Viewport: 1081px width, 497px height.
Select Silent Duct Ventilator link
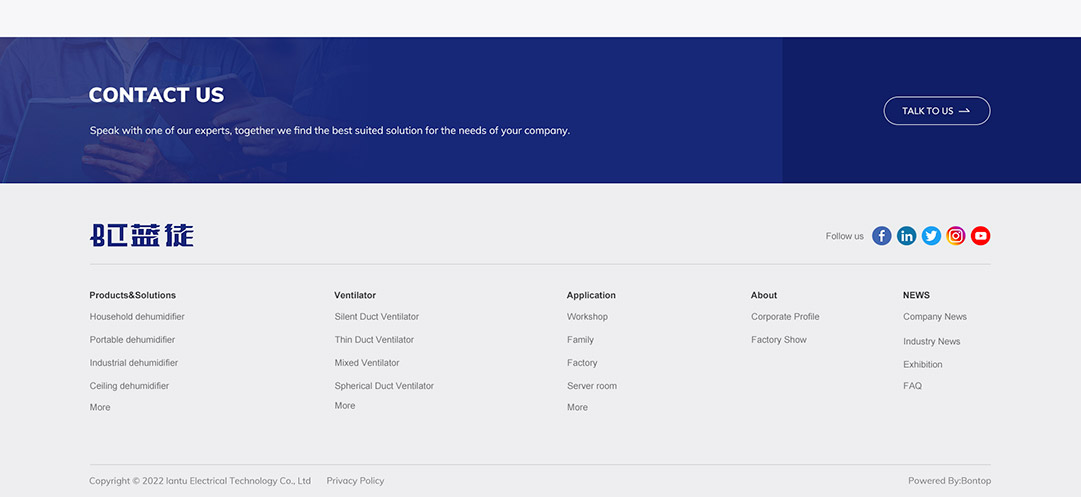[376, 317]
